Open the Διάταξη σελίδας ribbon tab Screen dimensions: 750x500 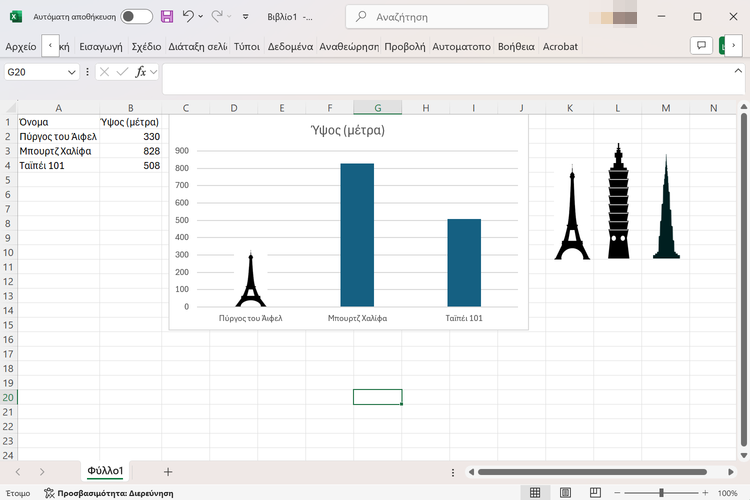tap(198, 46)
